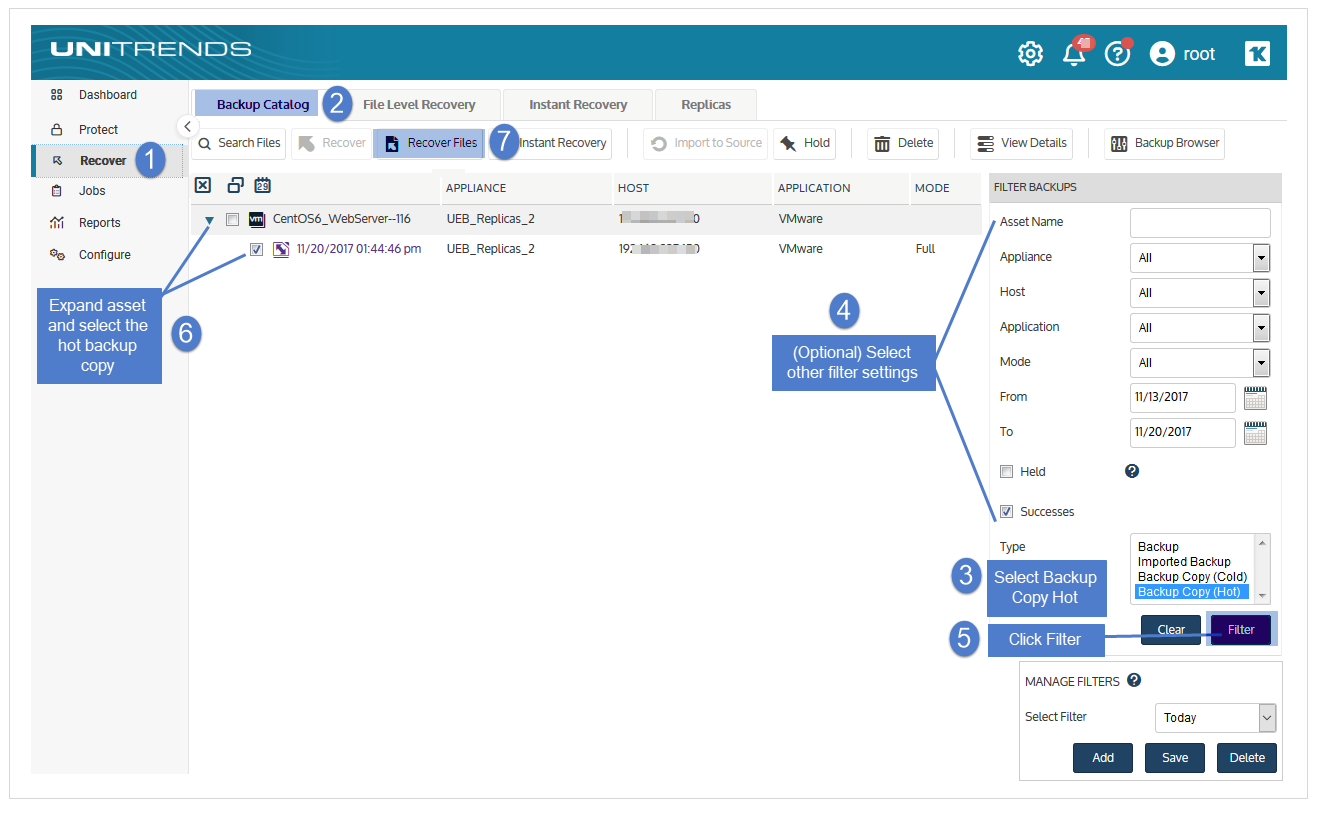The height and width of the screenshot is (818, 1330).
Task: Check the Held checkbox
Action: 1007,472
